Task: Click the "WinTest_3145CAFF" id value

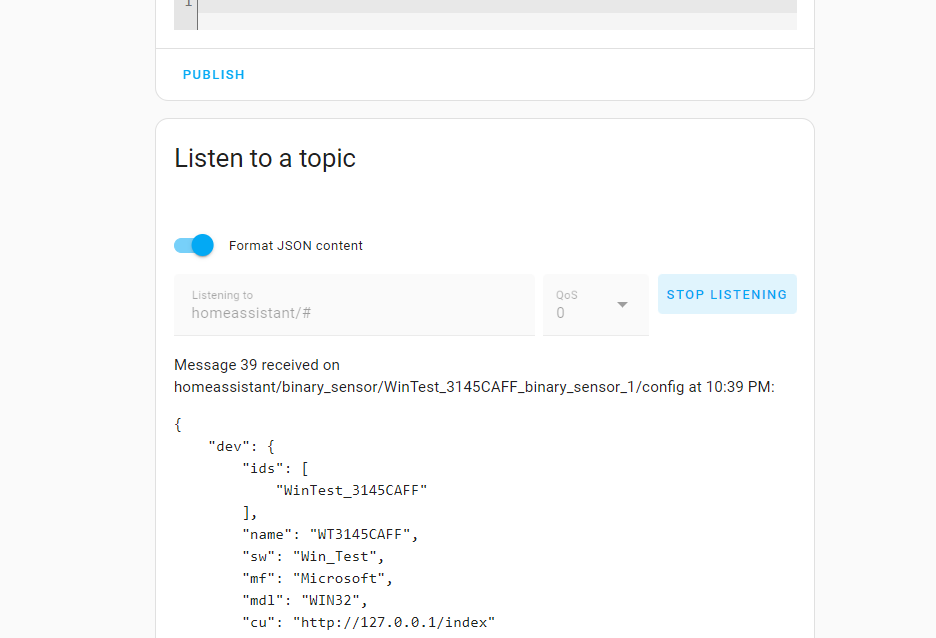Action: [352, 490]
